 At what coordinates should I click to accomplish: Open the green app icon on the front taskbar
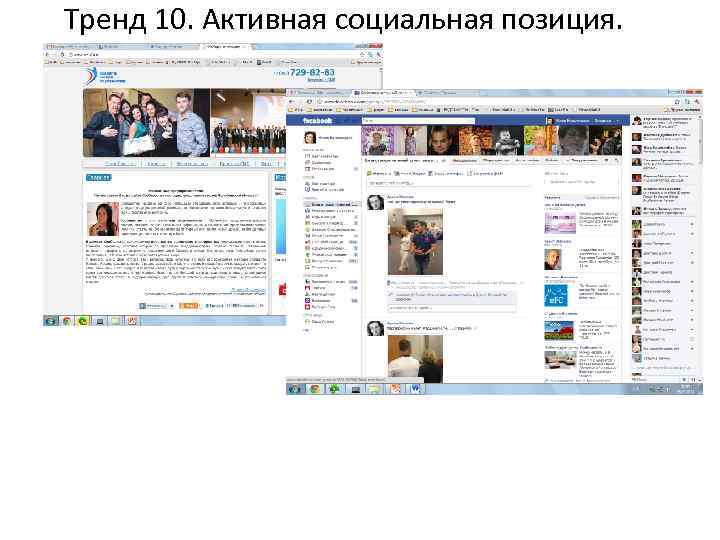pos(334,389)
